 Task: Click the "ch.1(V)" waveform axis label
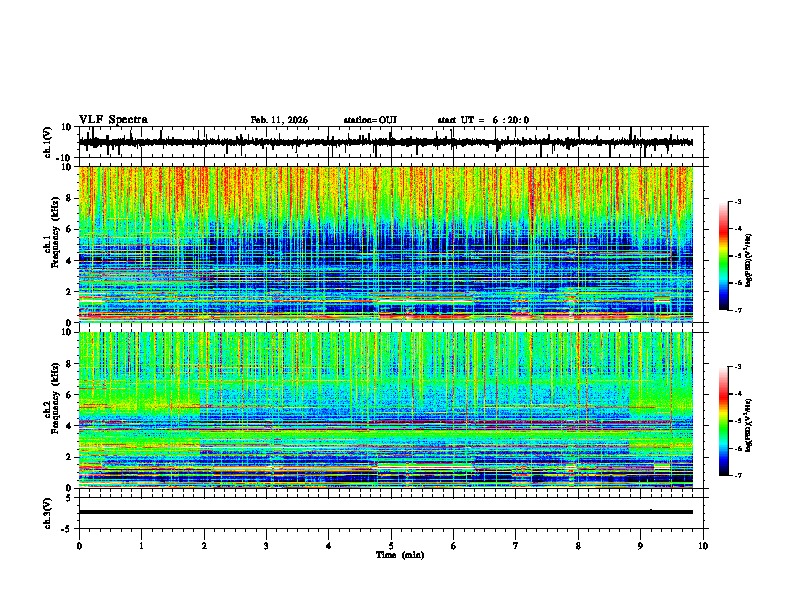47,142
